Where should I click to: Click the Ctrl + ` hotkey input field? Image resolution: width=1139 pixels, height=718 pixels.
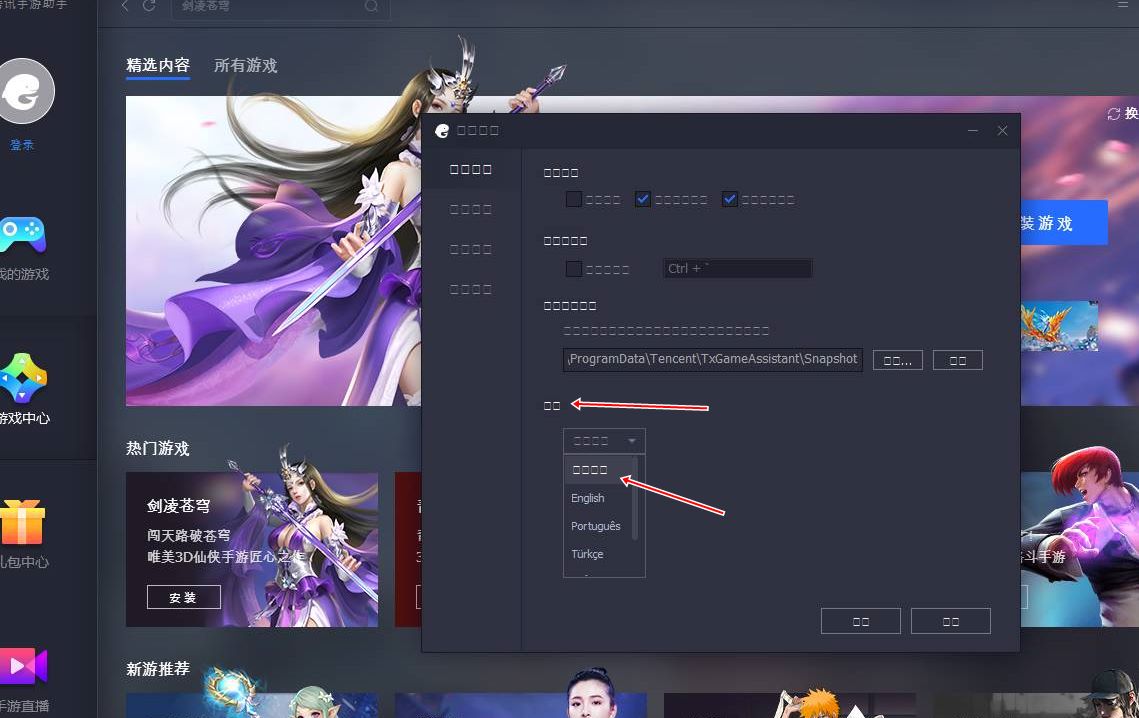click(x=737, y=269)
